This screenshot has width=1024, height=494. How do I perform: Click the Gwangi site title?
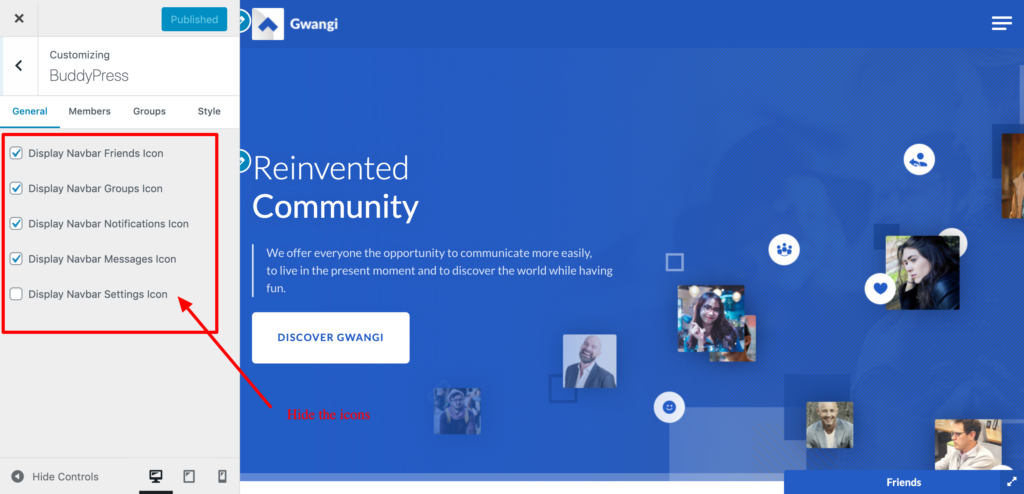coord(314,25)
